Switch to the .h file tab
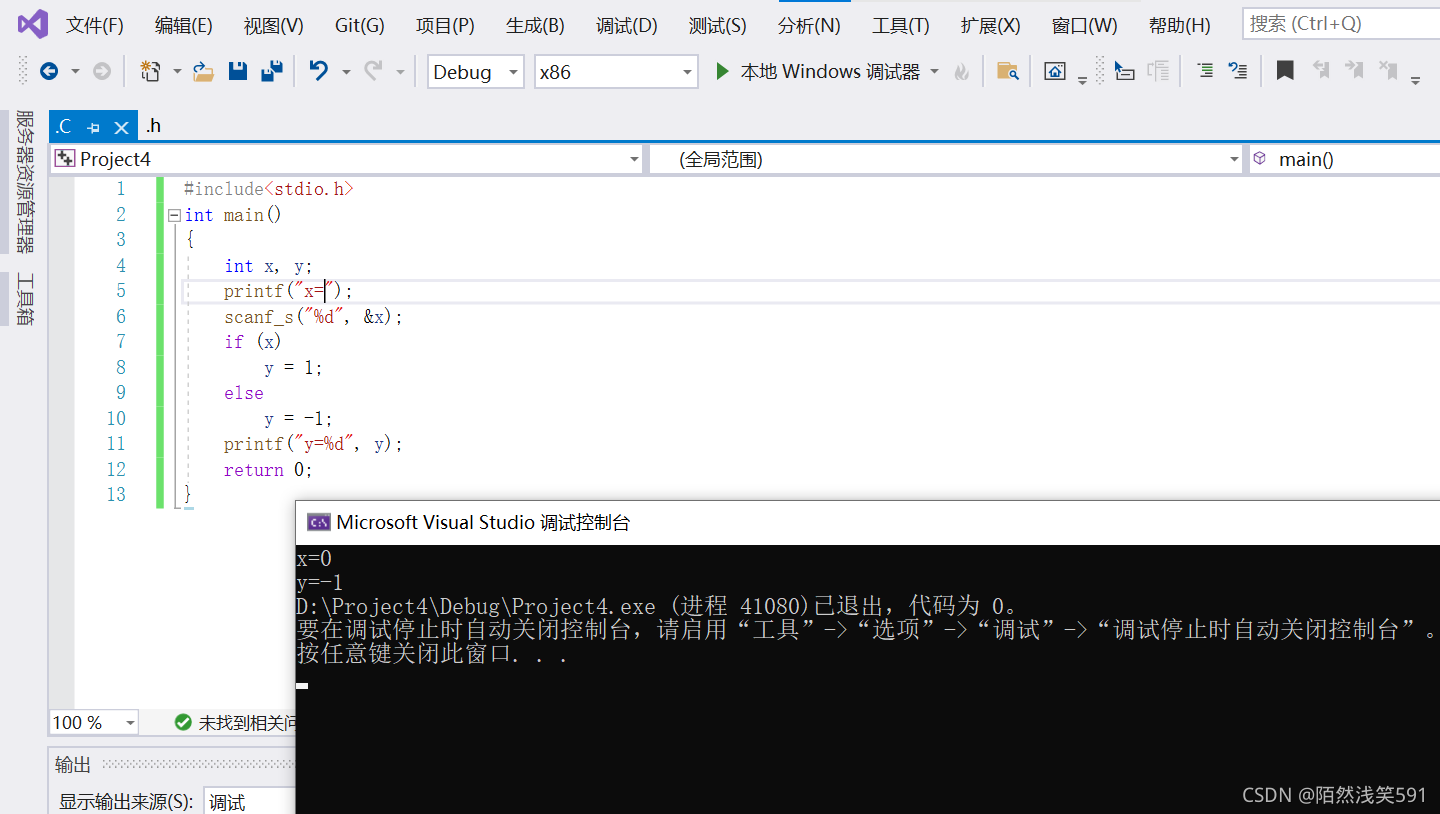Screen dimensions: 1440x814 [153, 126]
